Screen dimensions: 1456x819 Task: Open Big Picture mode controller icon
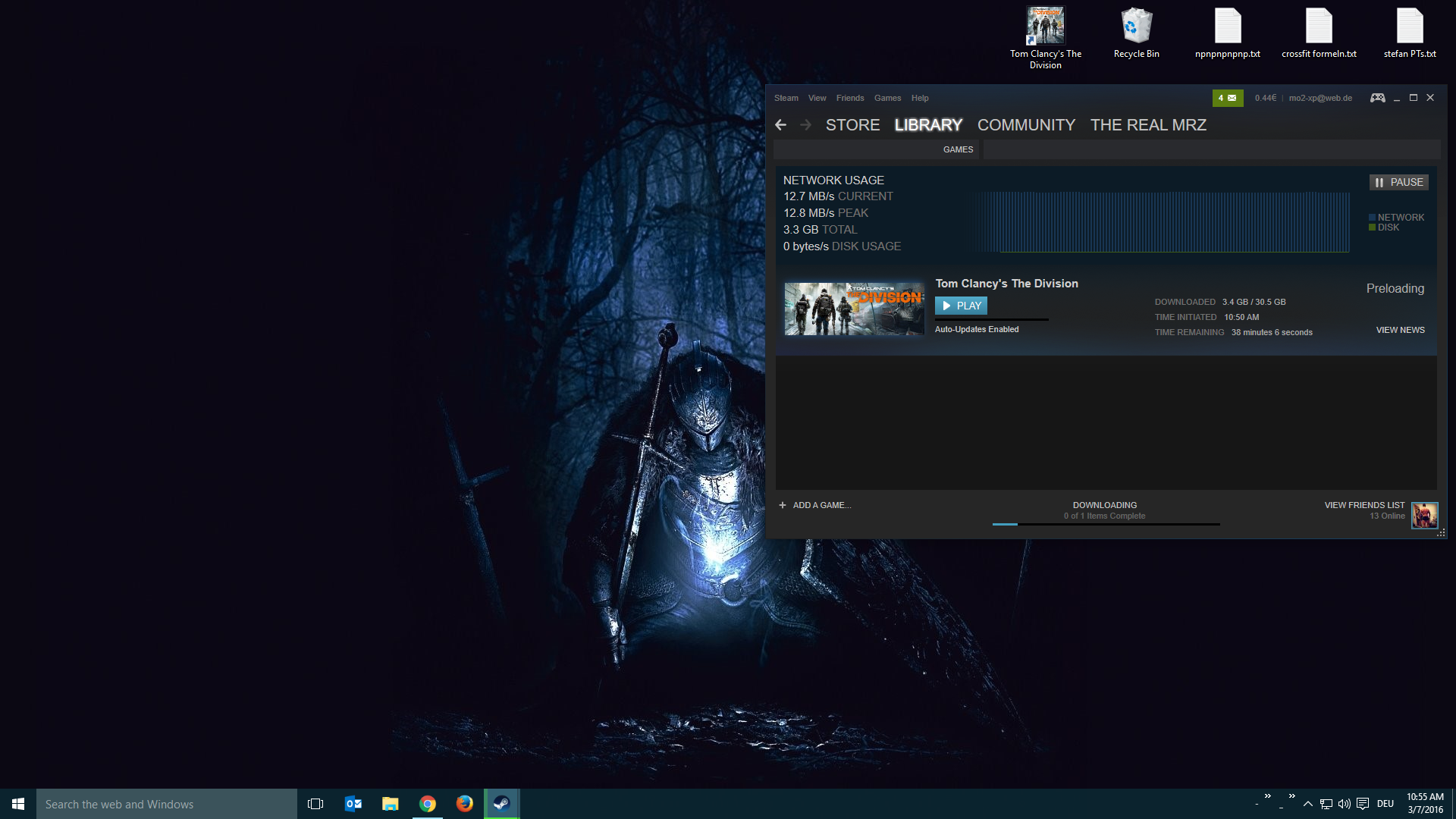pos(1377,98)
